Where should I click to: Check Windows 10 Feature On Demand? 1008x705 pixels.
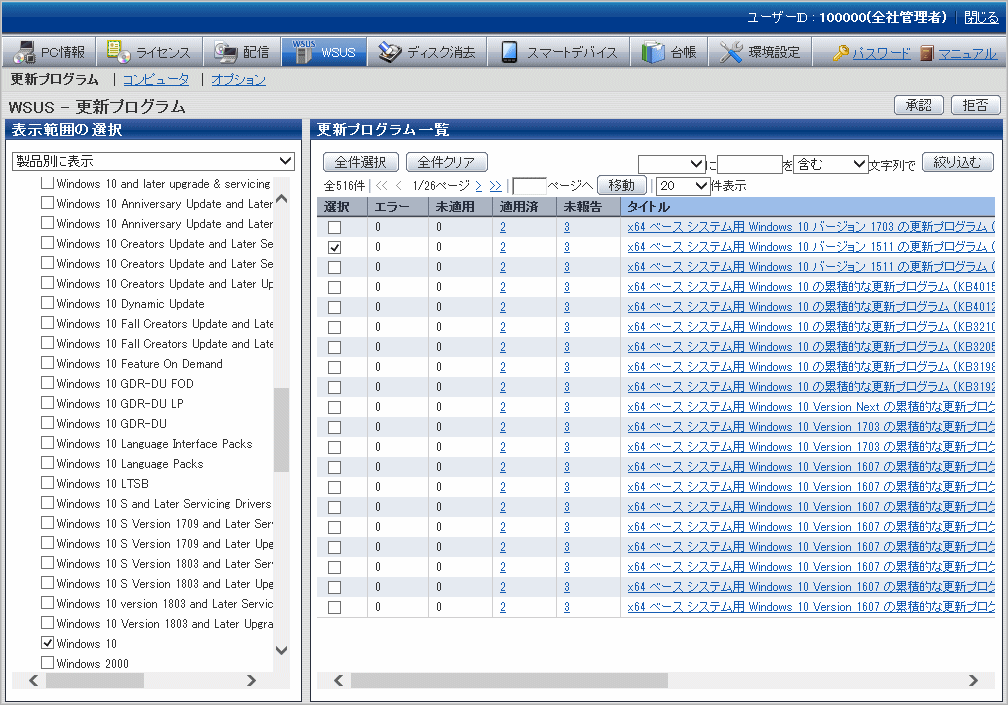pos(47,363)
